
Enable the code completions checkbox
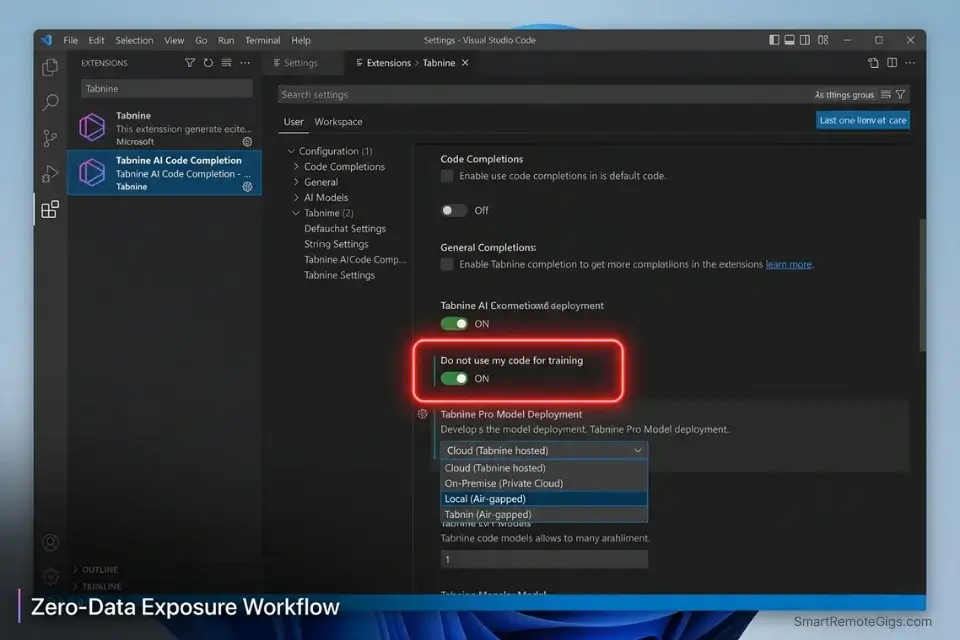[x=446, y=175]
